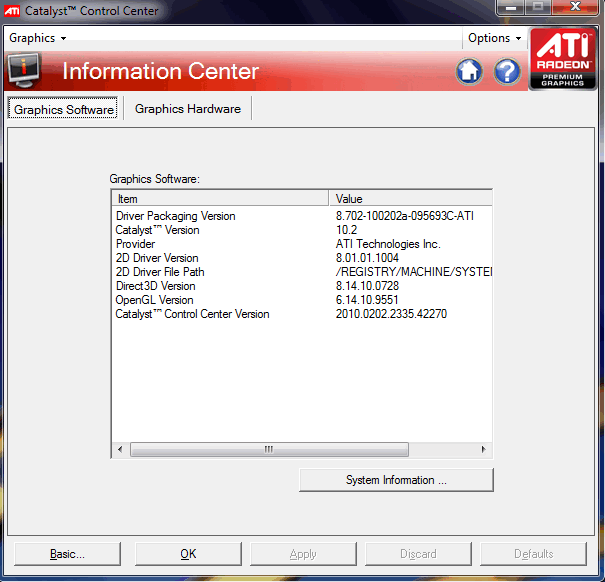Click value ATI Technologies Inc.
The height and width of the screenshot is (582, 605).
point(388,244)
